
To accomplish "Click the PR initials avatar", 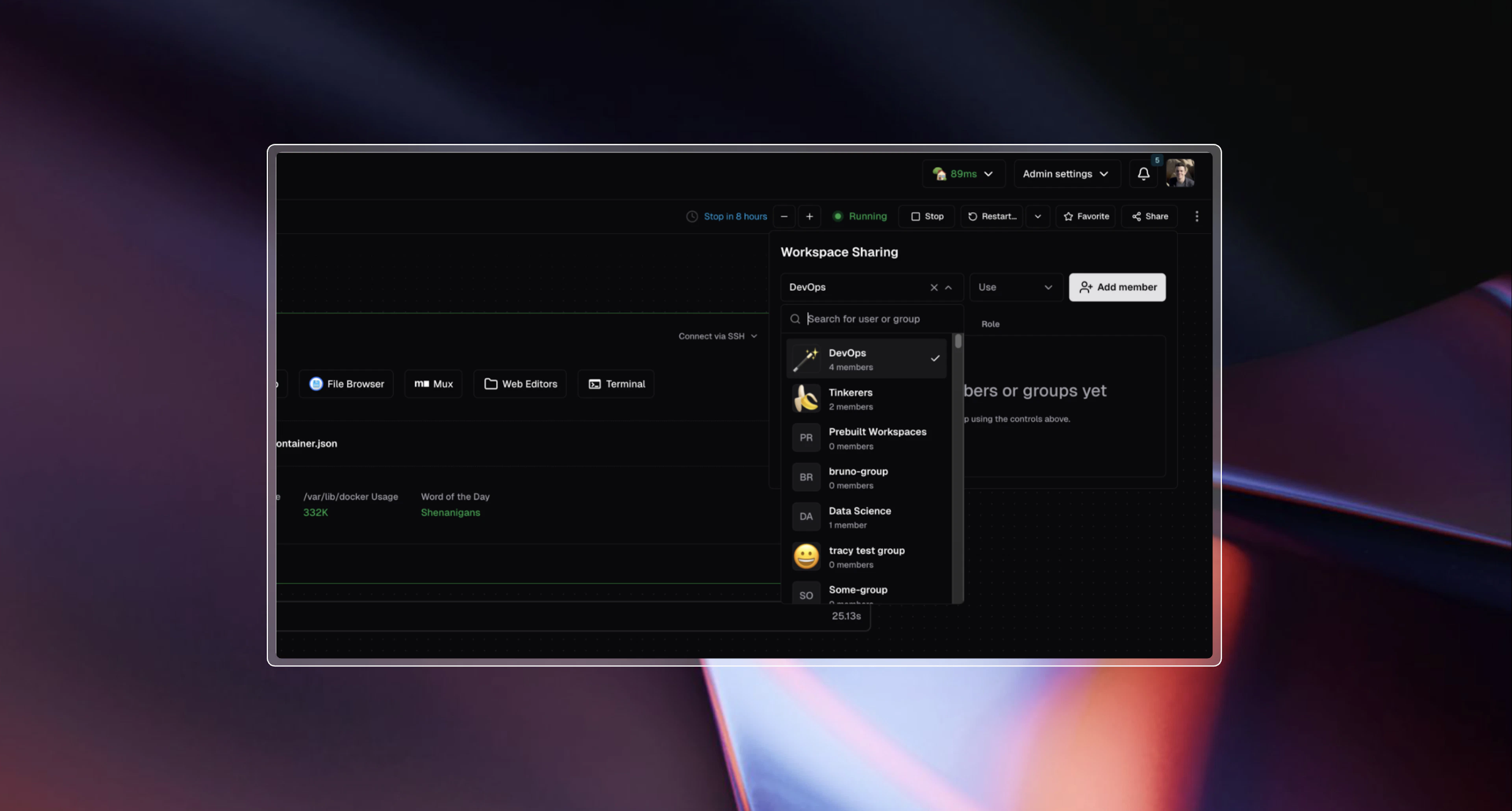I will [806, 438].
